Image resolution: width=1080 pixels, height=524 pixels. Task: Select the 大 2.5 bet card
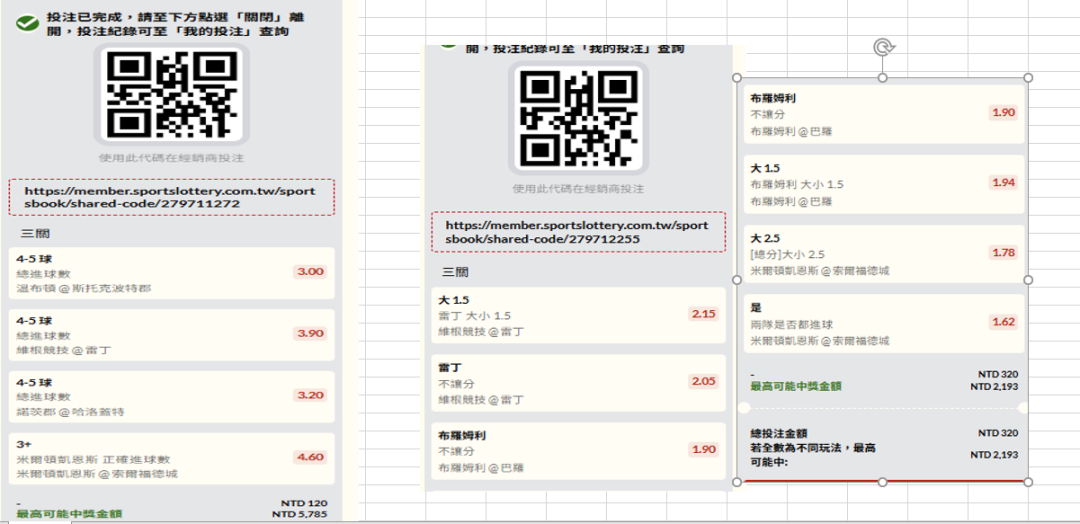pos(887,254)
